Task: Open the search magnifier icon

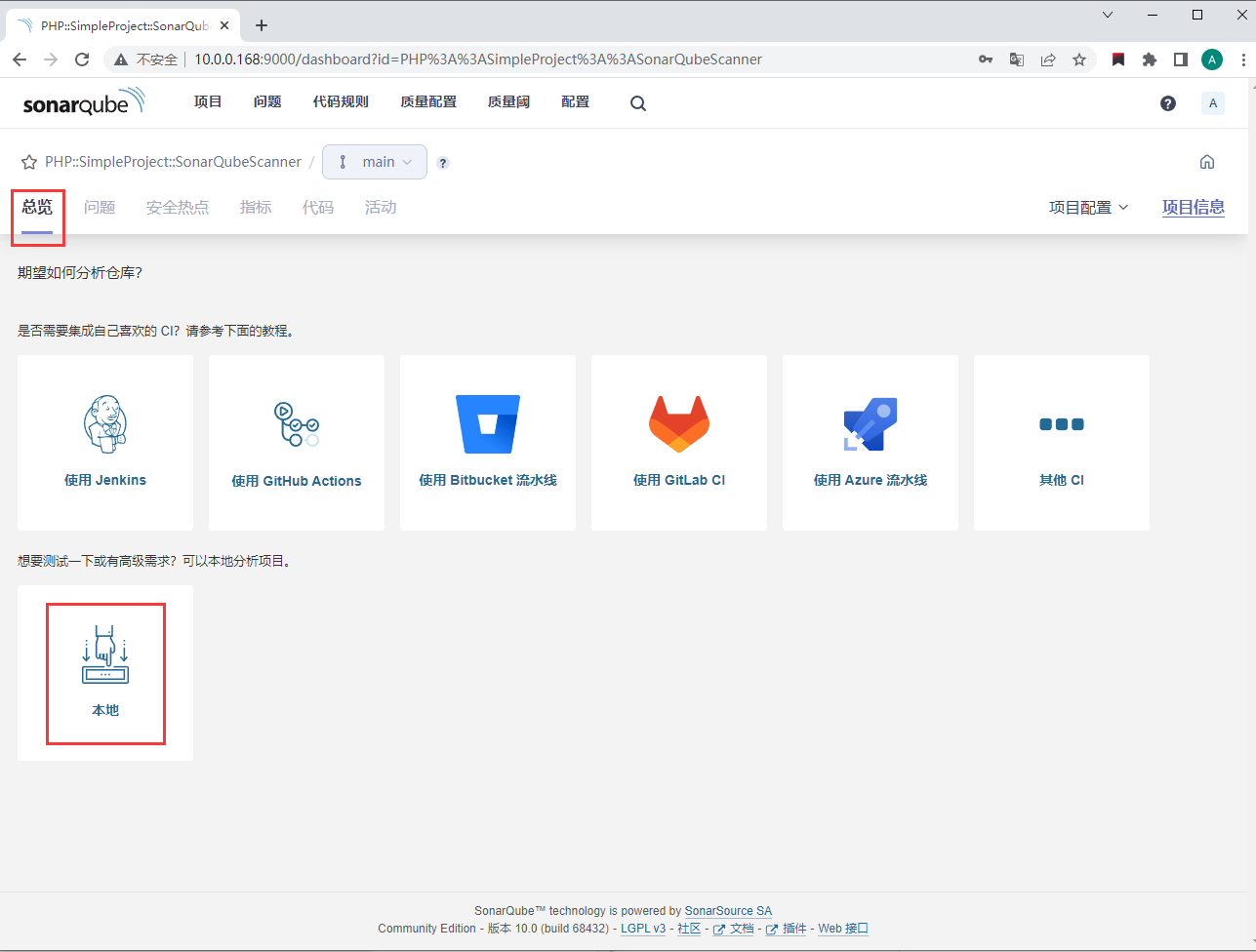Action: 638,103
